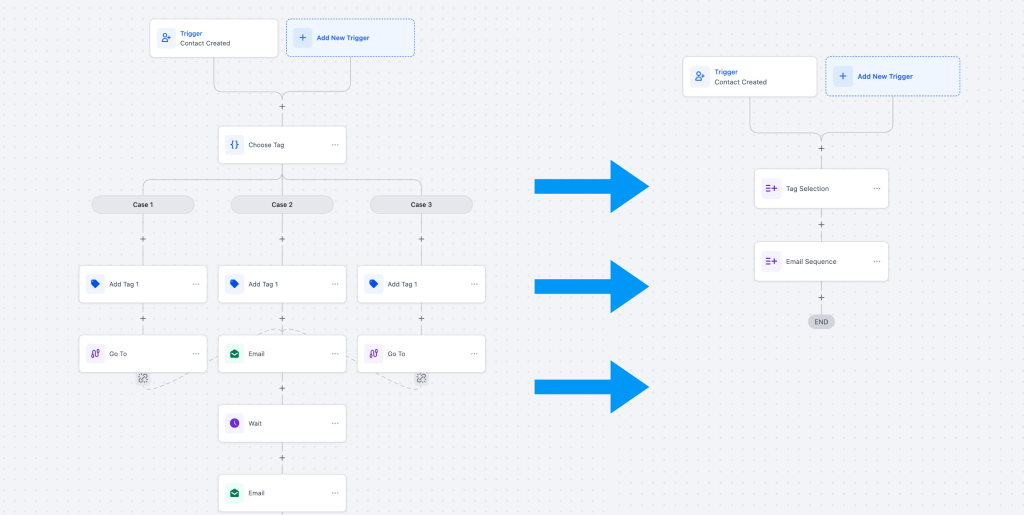Click unlink icon below Case 3 Go To

[x=421, y=378]
